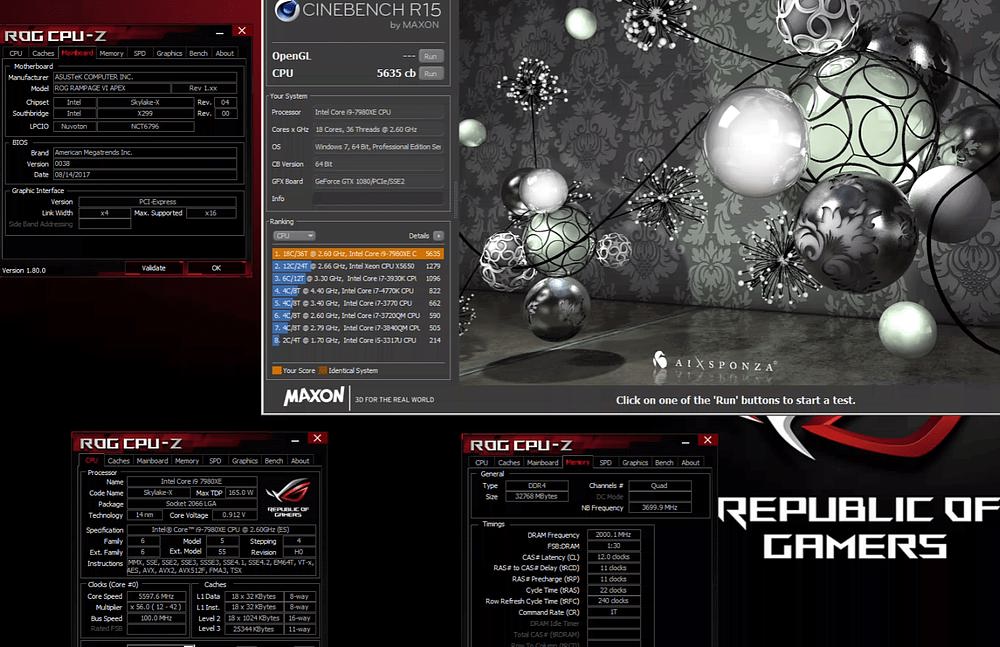Screen dimensions: 1000x647
Task: Click the AixSponza logo in render
Action: click(714, 362)
